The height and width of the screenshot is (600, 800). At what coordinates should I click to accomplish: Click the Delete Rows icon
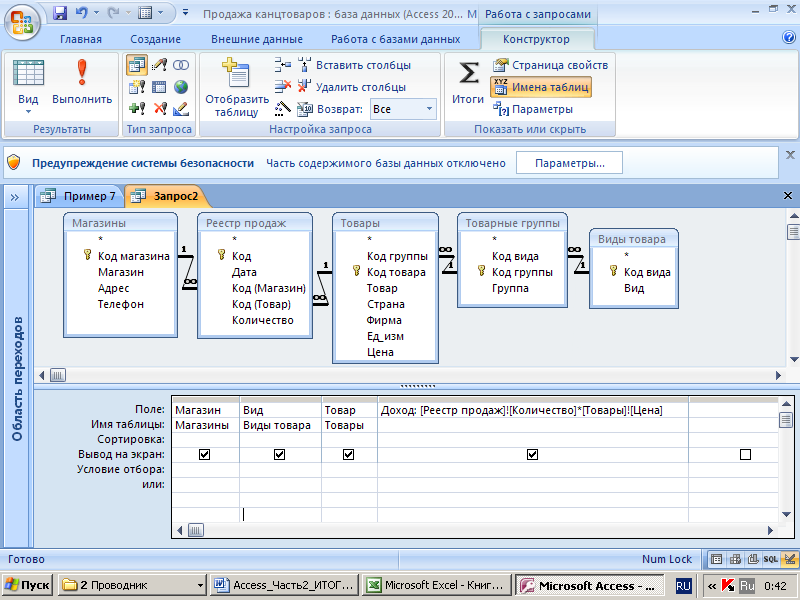[283, 87]
